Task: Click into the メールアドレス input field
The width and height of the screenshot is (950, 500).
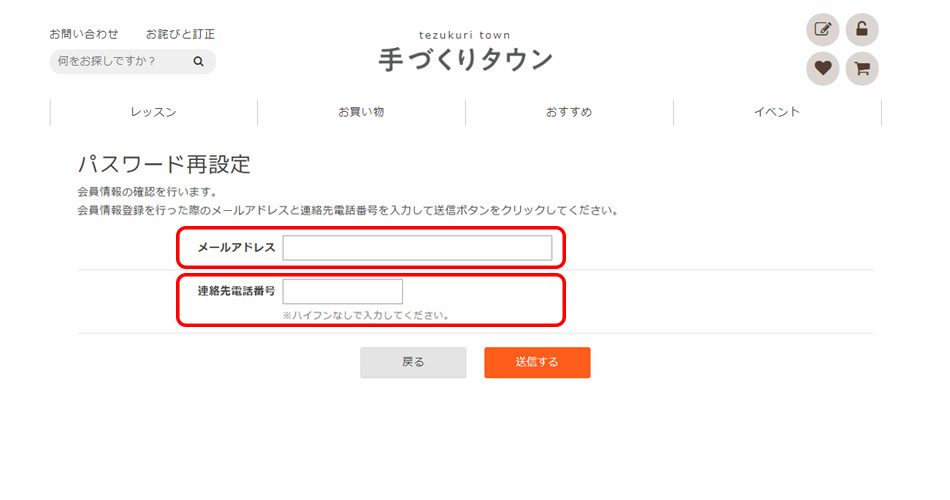Action: (x=417, y=248)
